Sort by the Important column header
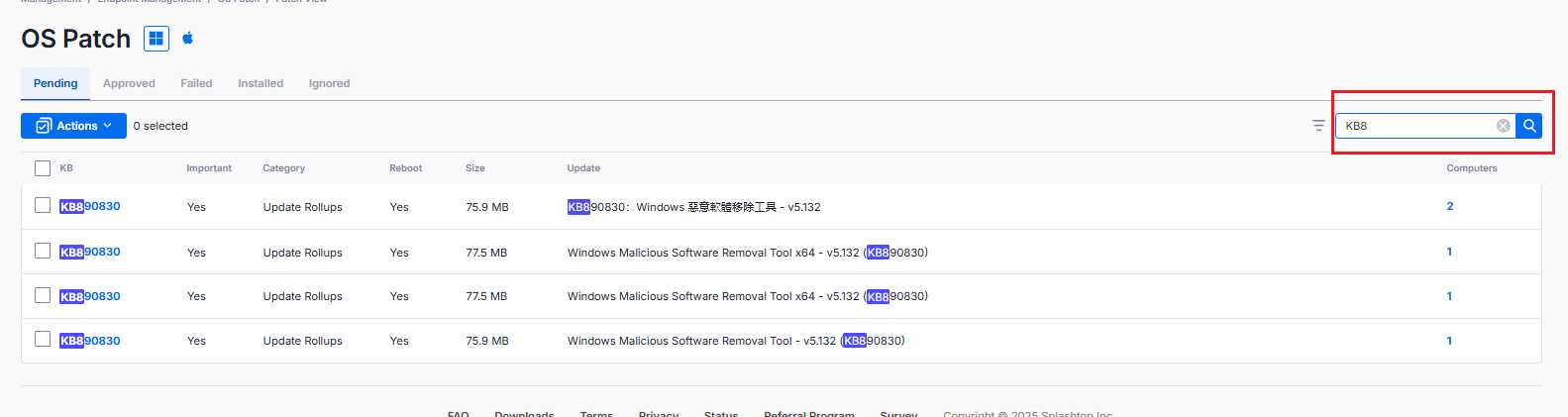Image resolution: width=1568 pixels, height=417 pixels. (209, 168)
